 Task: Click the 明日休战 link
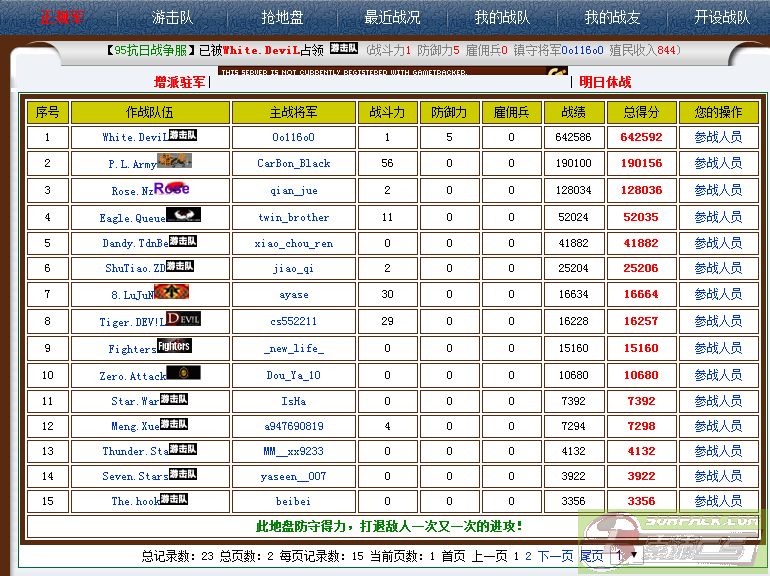(x=605, y=82)
